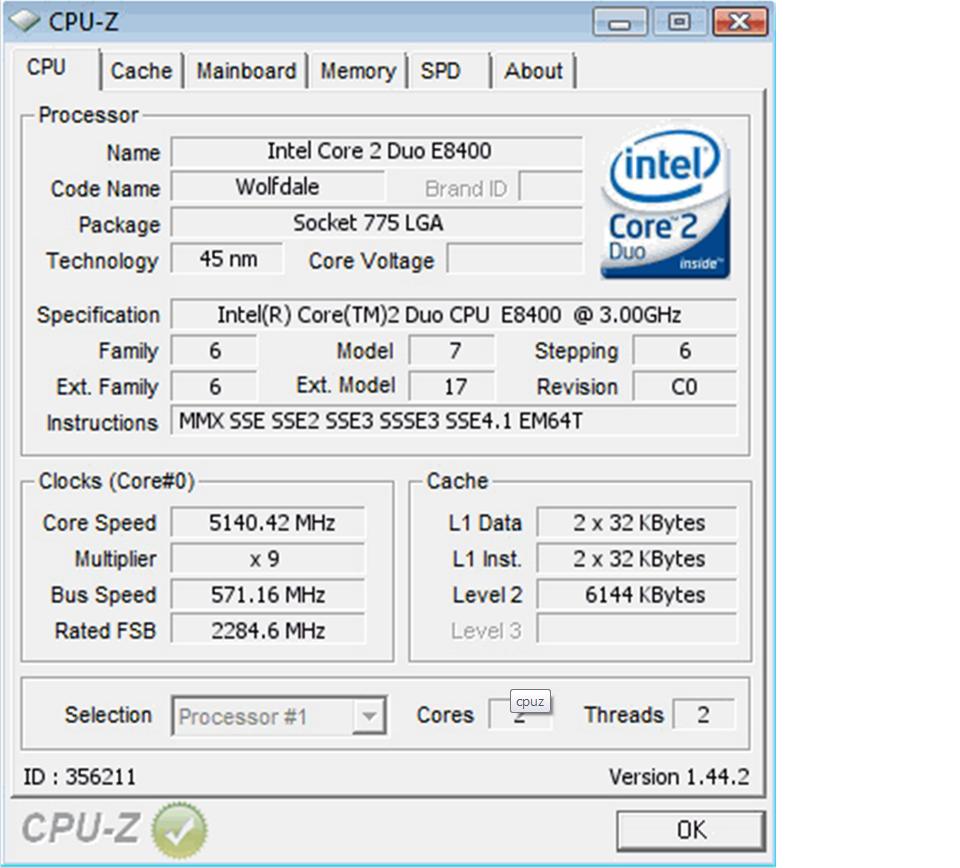This screenshot has height=868, width=960.
Task: Click the Specification string with 3.00GHz
Action: click(x=454, y=315)
